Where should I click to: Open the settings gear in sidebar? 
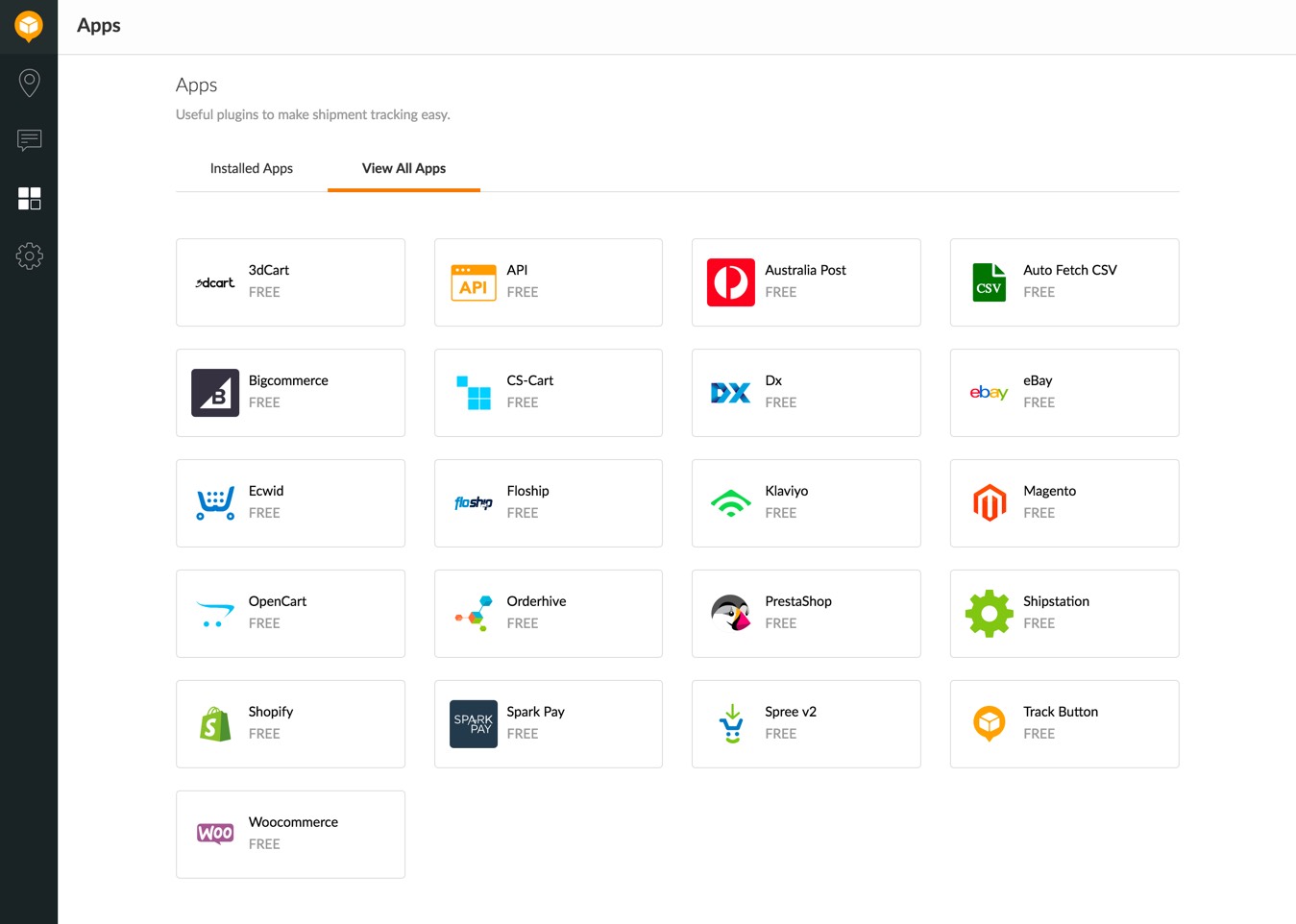click(29, 255)
